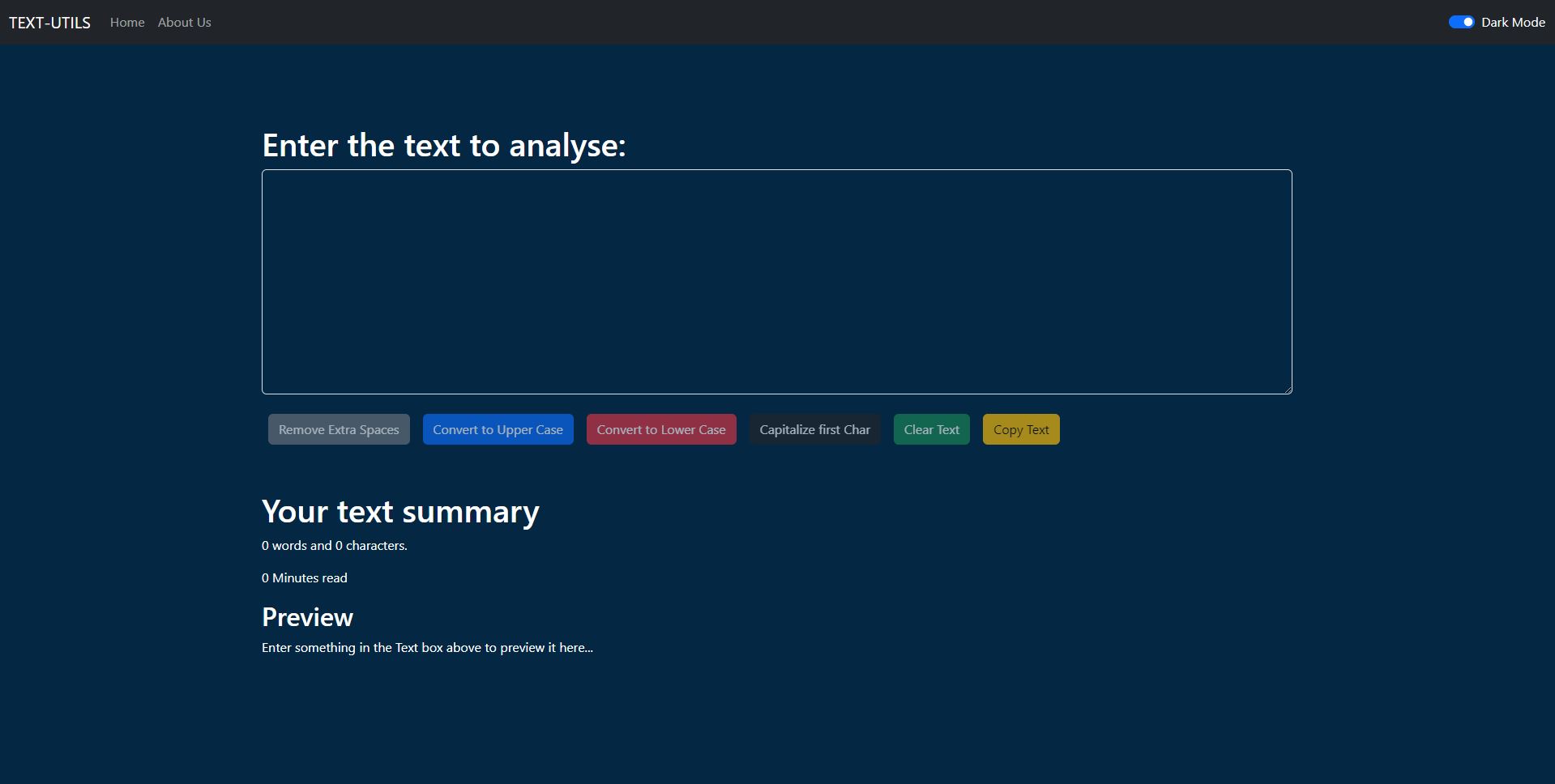Select the '0 words and 0 characters.' text

point(335,546)
